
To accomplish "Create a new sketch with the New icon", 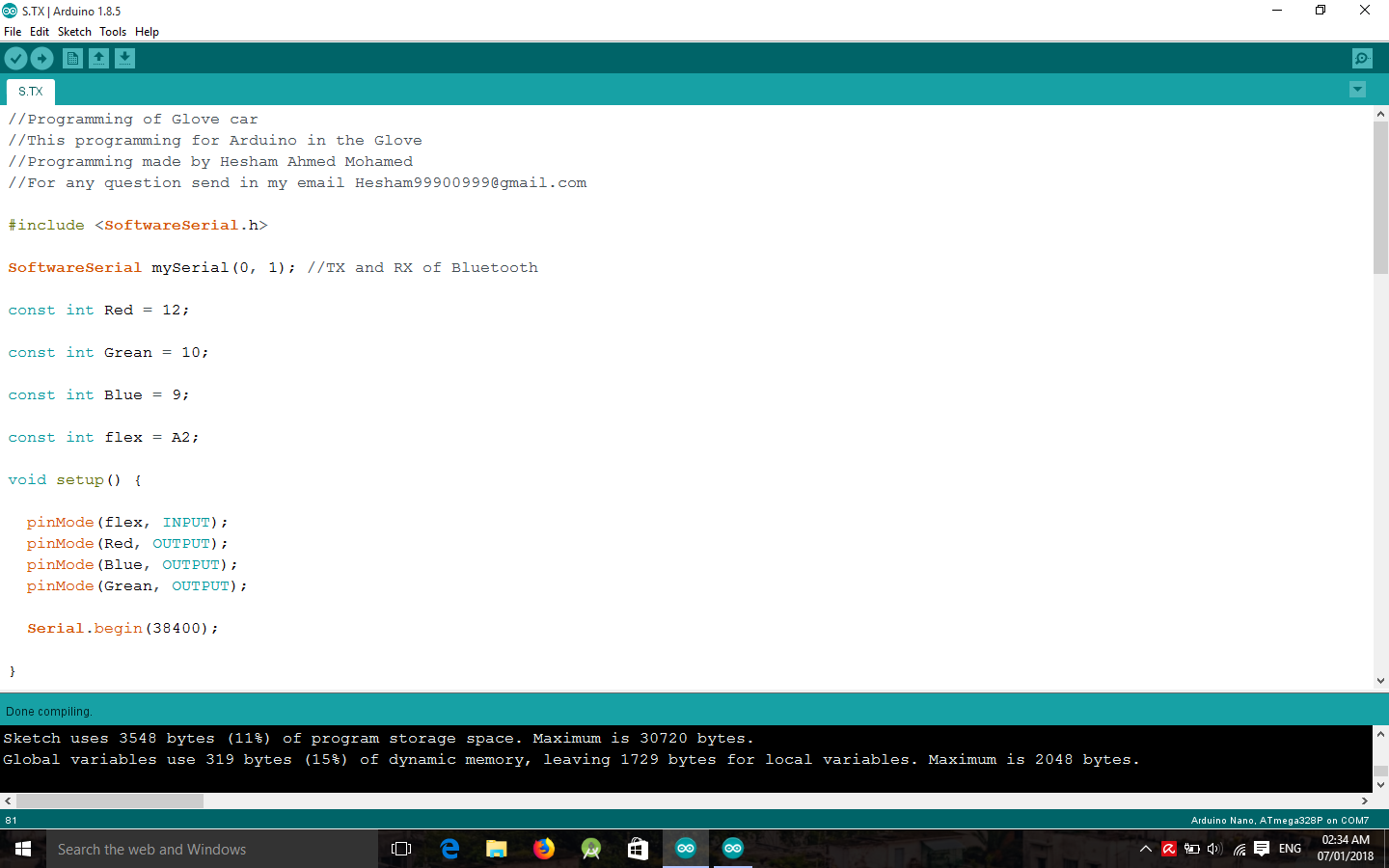I will (72, 58).
